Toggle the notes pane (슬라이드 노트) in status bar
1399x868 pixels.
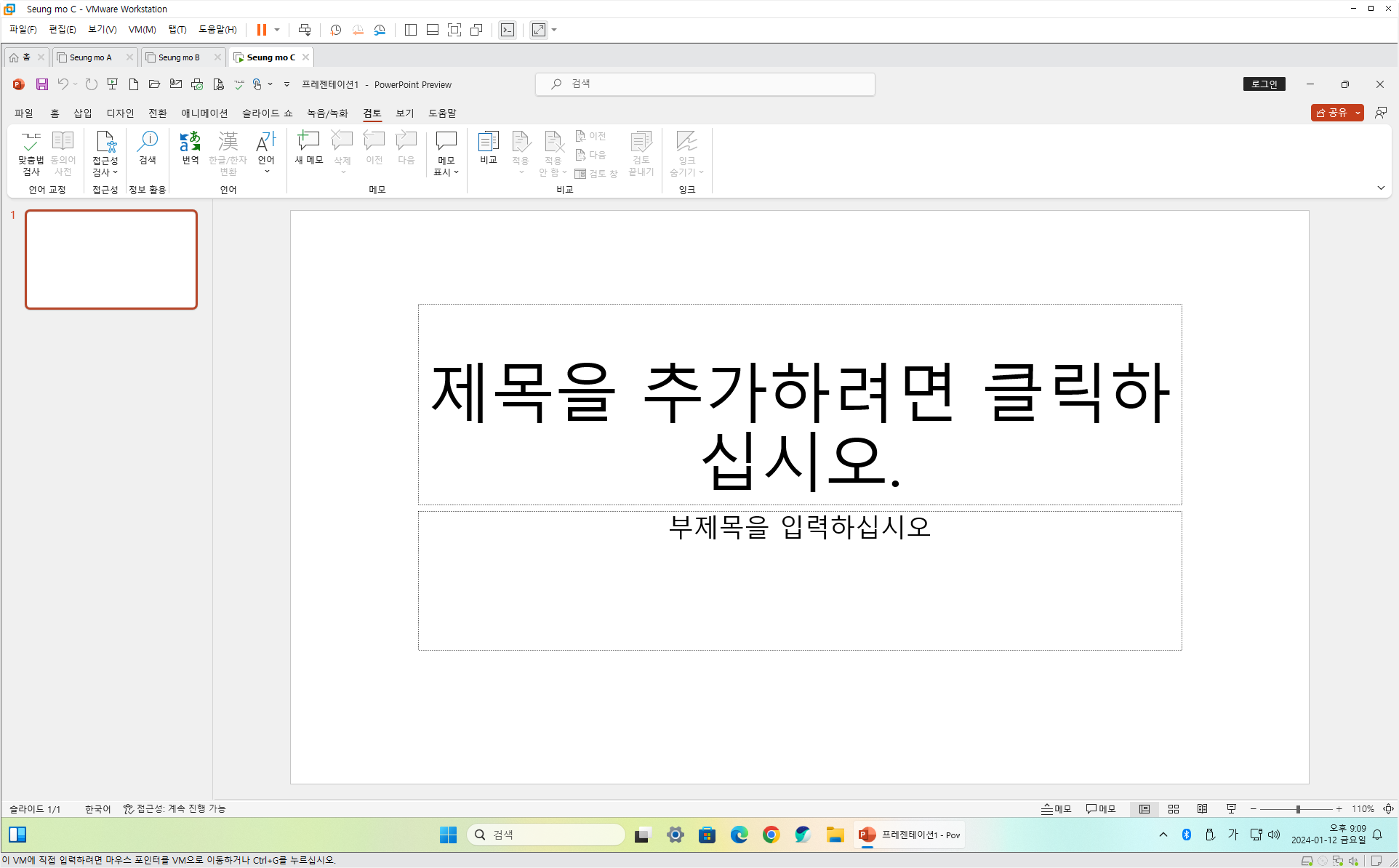point(1057,809)
